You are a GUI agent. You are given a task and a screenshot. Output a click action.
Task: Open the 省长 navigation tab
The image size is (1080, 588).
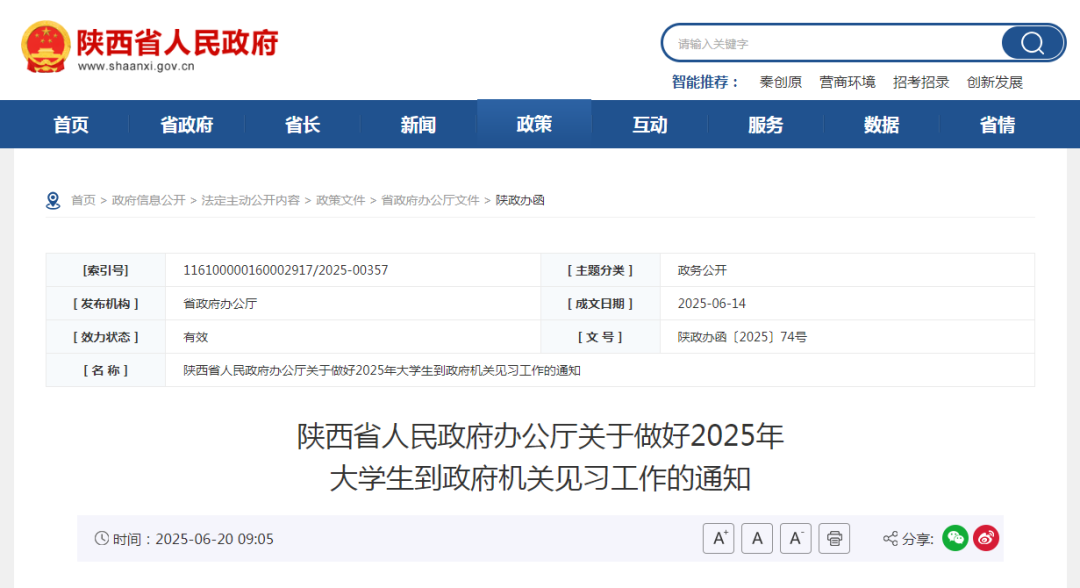(x=302, y=125)
